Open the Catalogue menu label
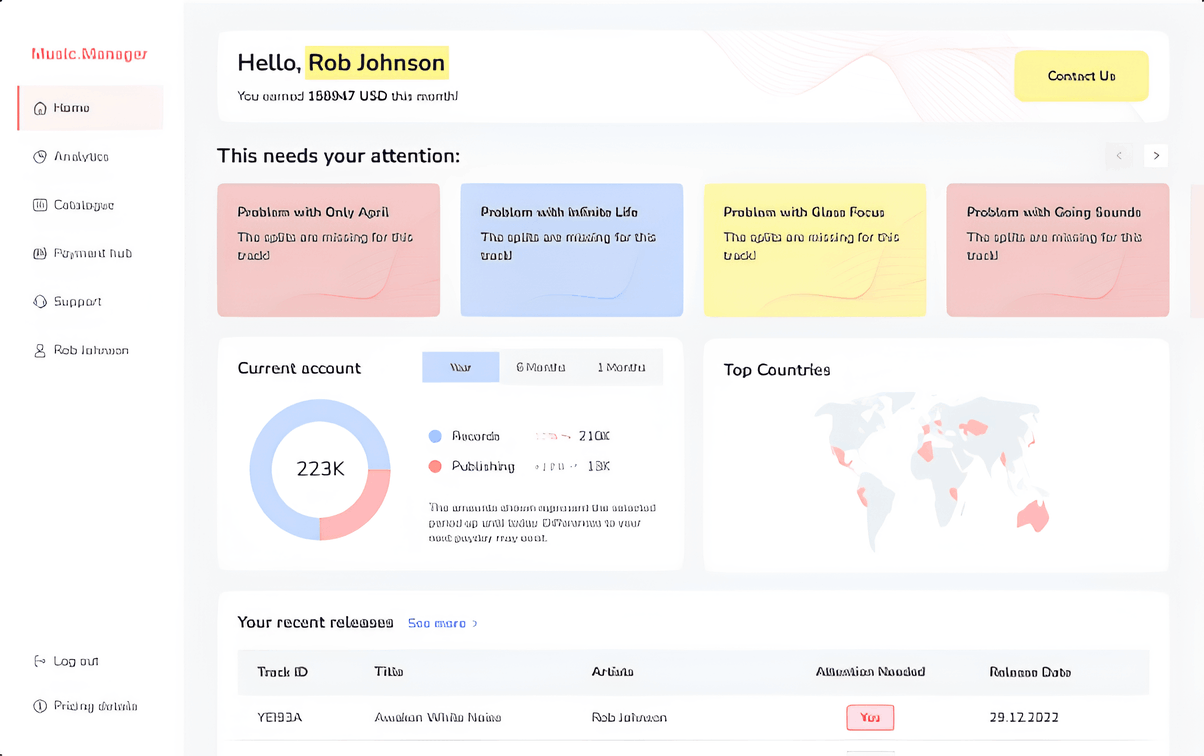 point(84,205)
